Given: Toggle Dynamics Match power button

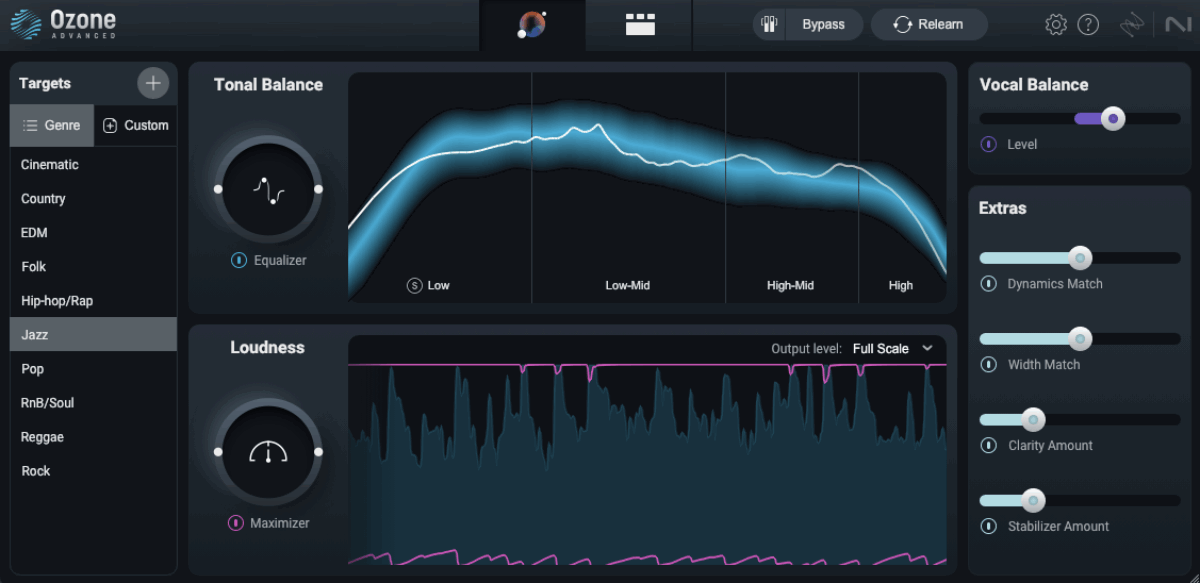Looking at the screenshot, I should click(989, 284).
